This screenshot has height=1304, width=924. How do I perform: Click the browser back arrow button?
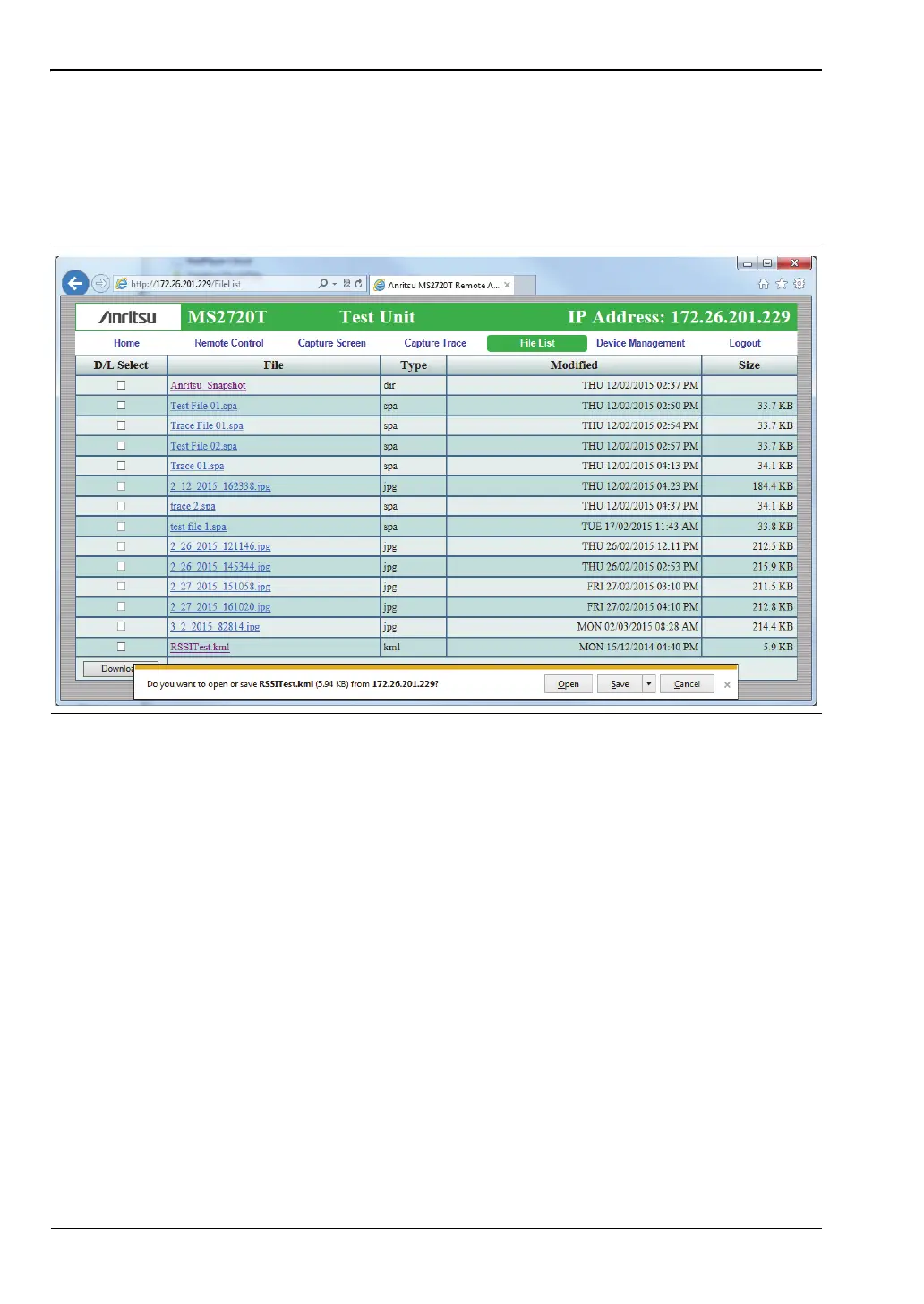click(x=75, y=284)
